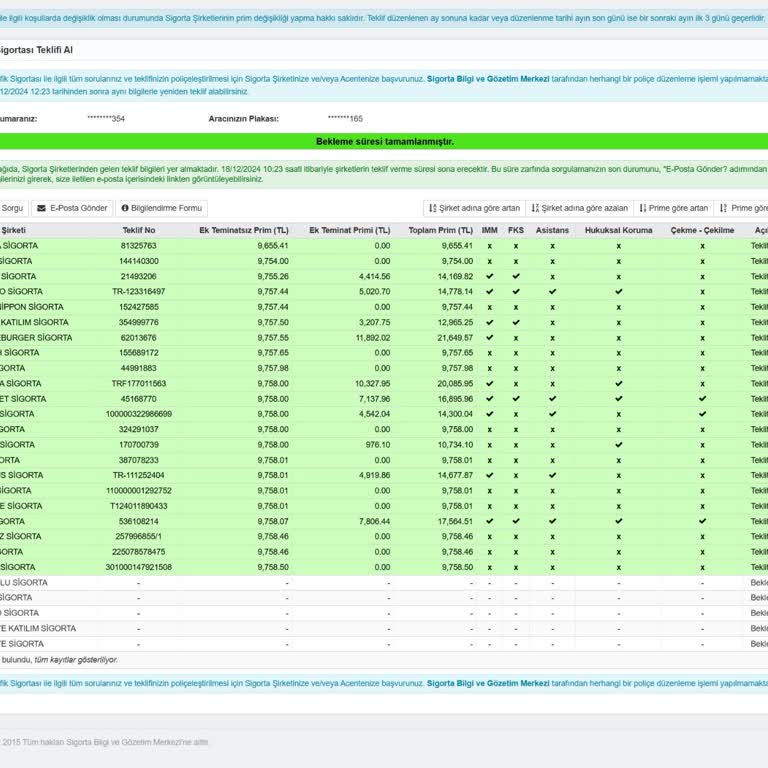Image resolution: width=768 pixels, height=768 pixels.
Task: Click the EBURGER SİGORTA company cell
Action: click(36, 337)
